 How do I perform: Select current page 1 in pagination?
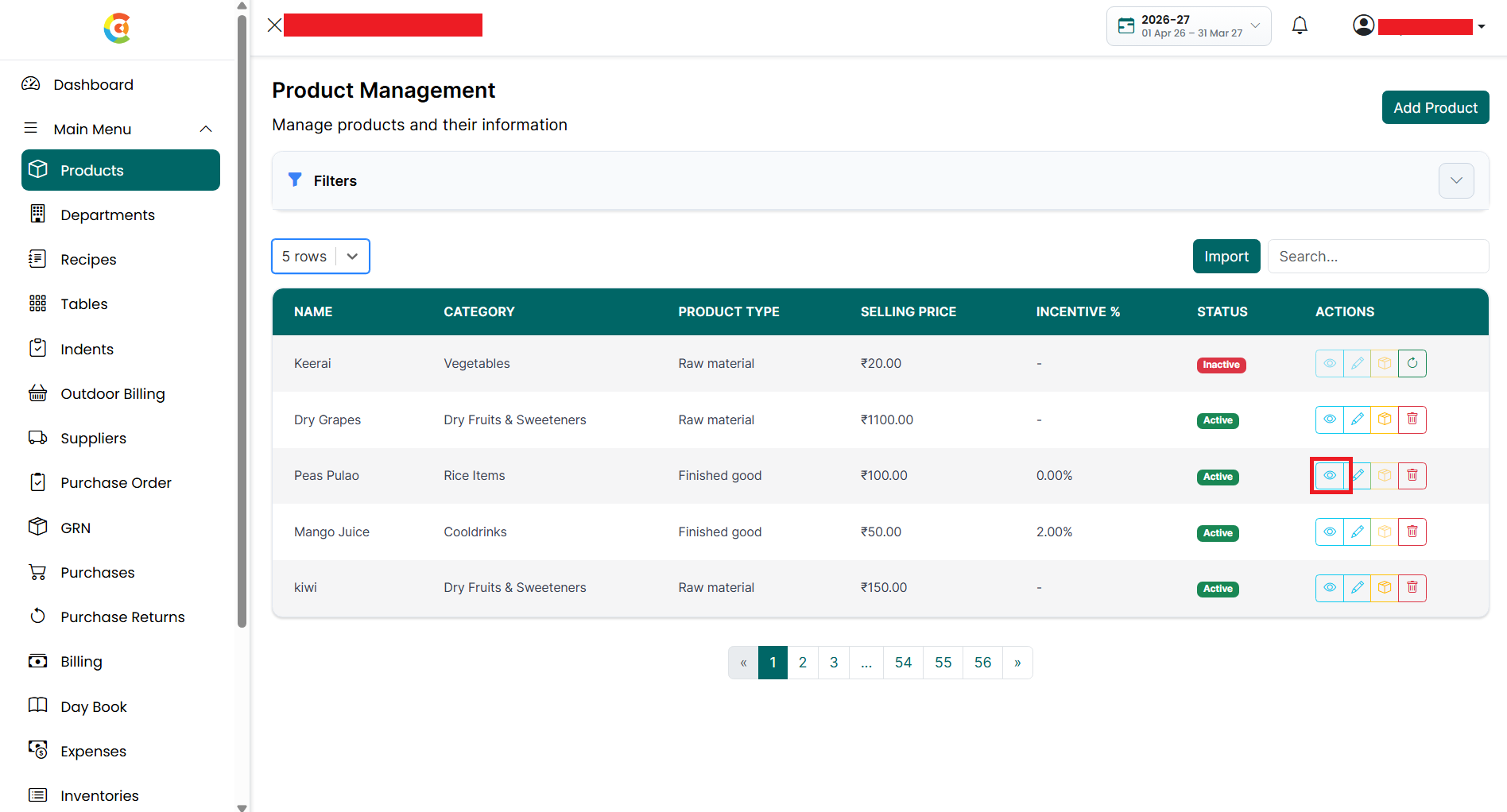click(773, 663)
